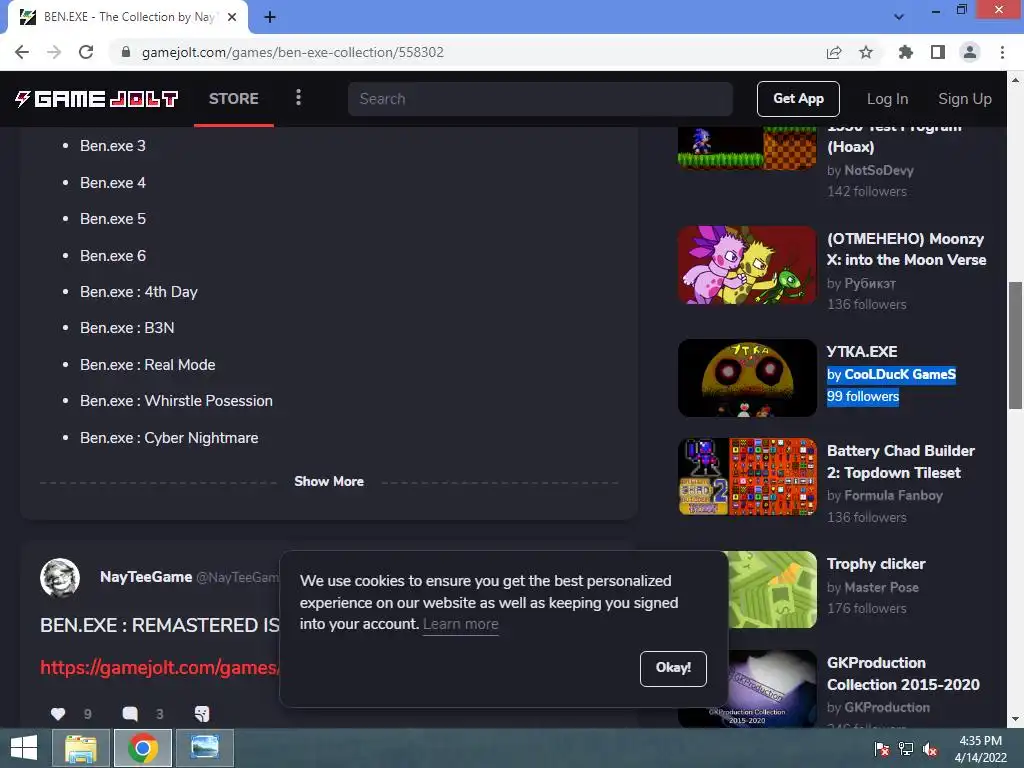The image size is (1024, 768).
Task: Click the Ben.exe : 4th Day list item
Action: [x=138, y=292]
